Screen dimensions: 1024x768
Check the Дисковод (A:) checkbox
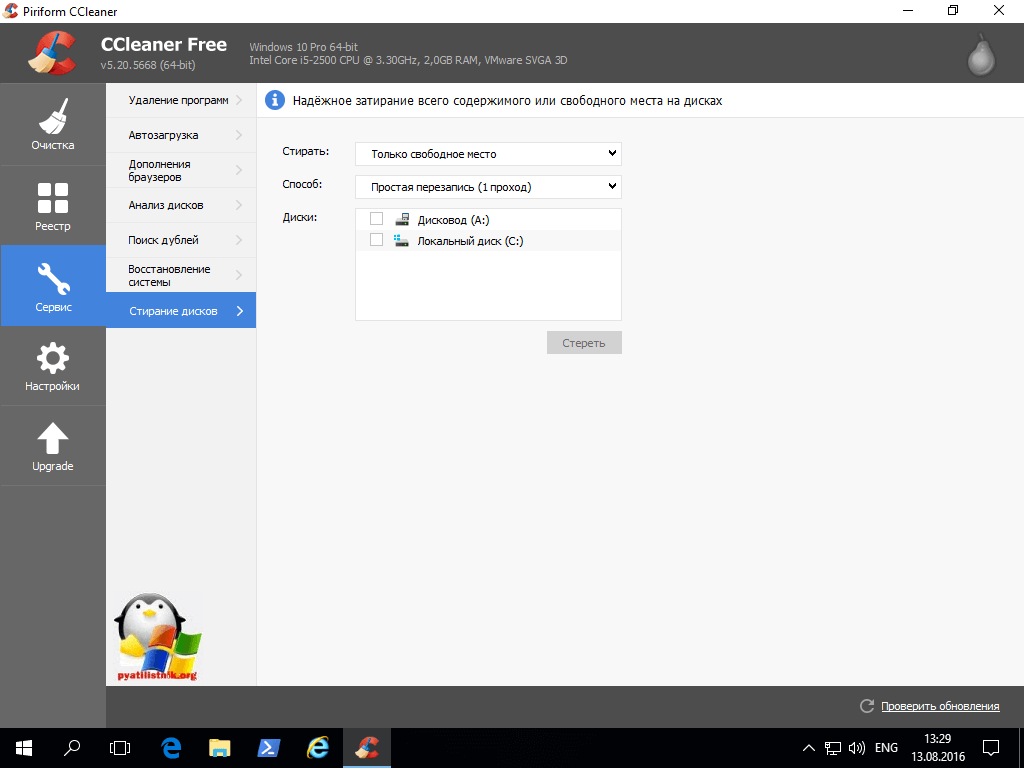(x=377, y=219)
